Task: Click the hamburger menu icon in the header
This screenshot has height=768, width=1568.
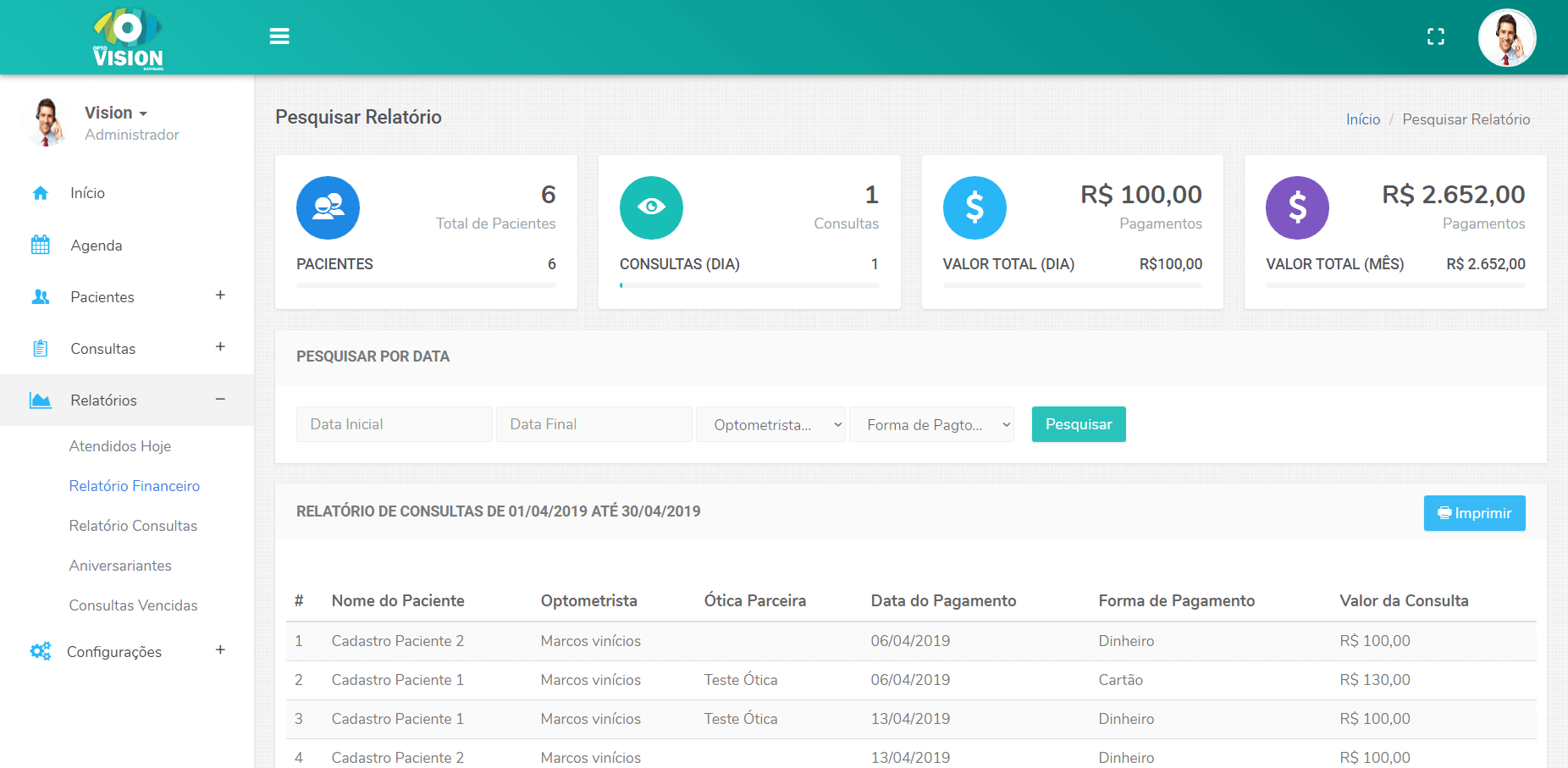Action: tap(279, 36)
